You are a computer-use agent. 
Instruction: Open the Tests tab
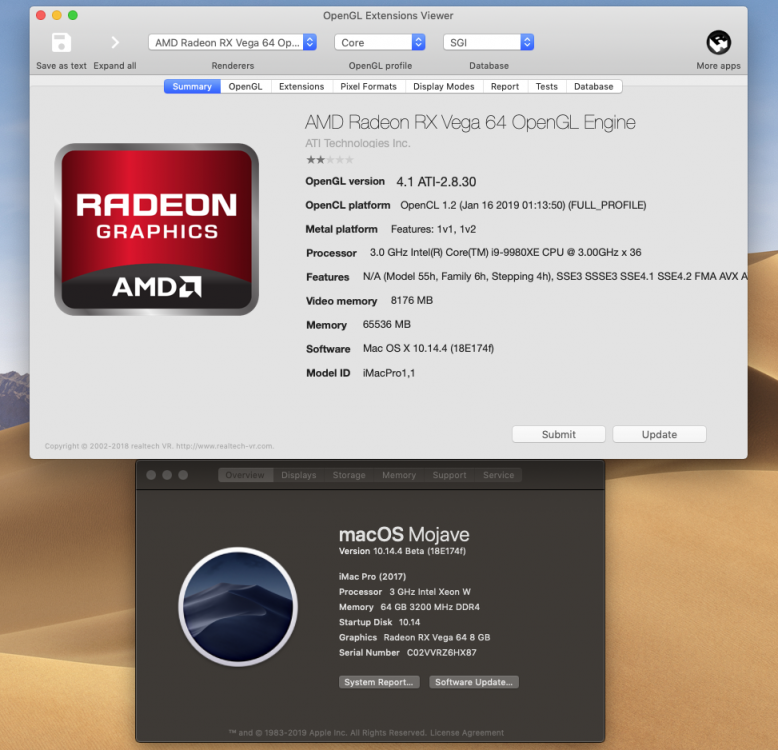coord(546,86)
